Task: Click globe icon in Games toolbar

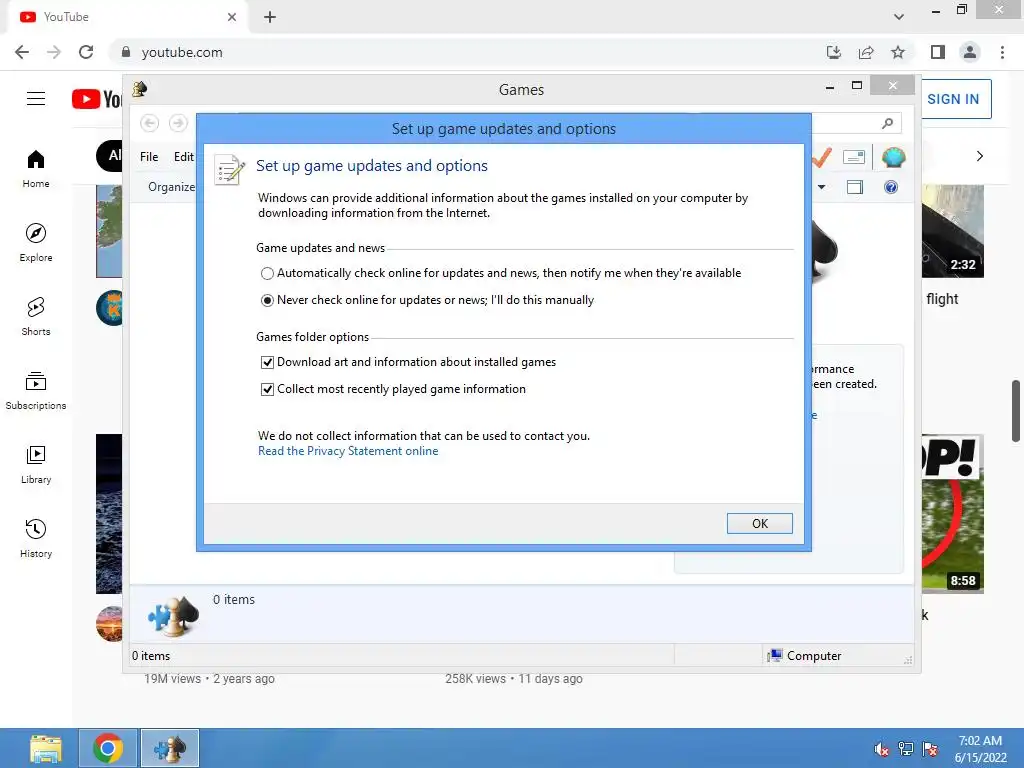Action: pyautogui.click(x=893, y=157)
